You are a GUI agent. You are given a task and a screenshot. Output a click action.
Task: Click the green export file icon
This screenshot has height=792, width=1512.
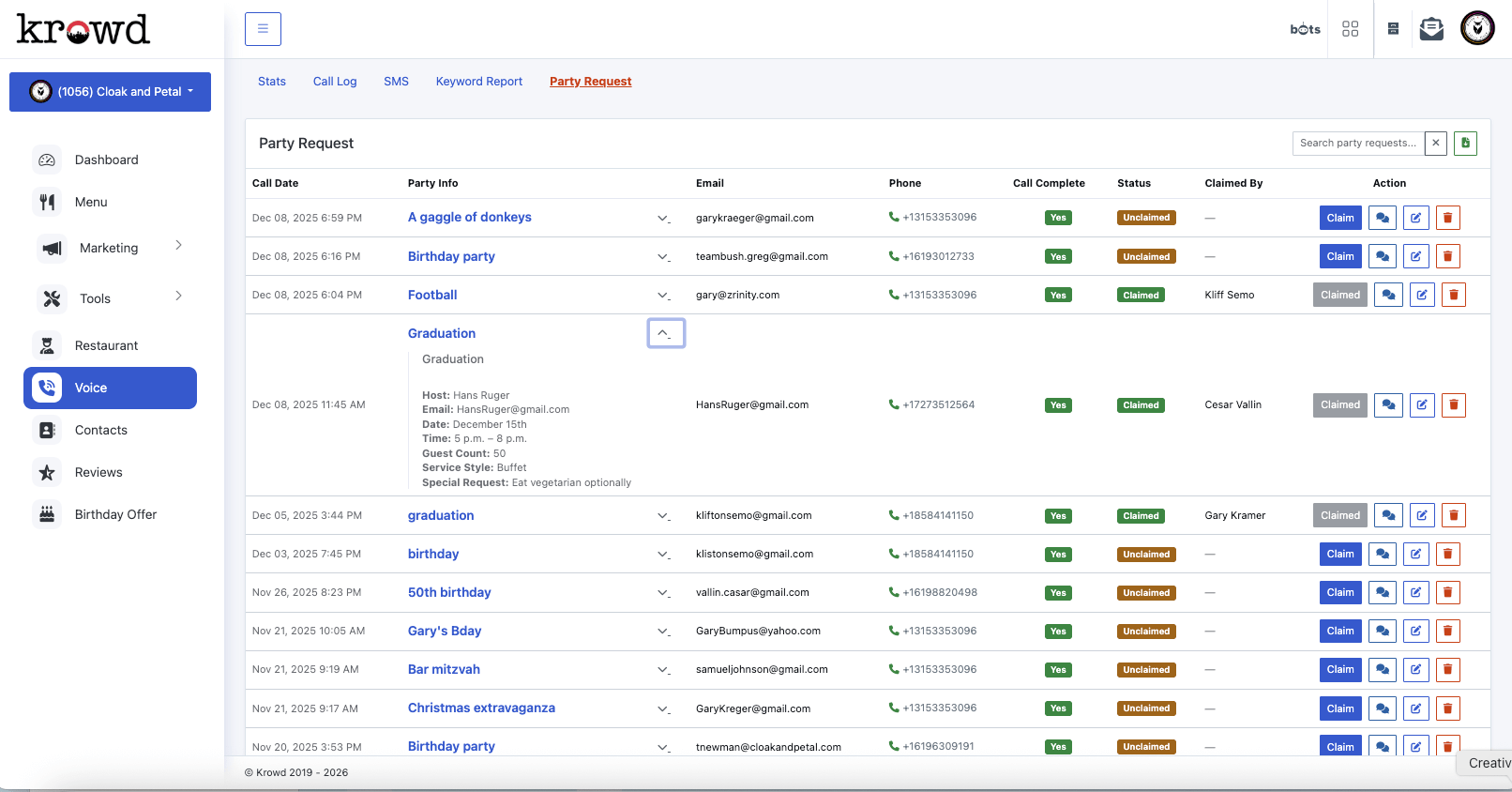click(1465, 144)
